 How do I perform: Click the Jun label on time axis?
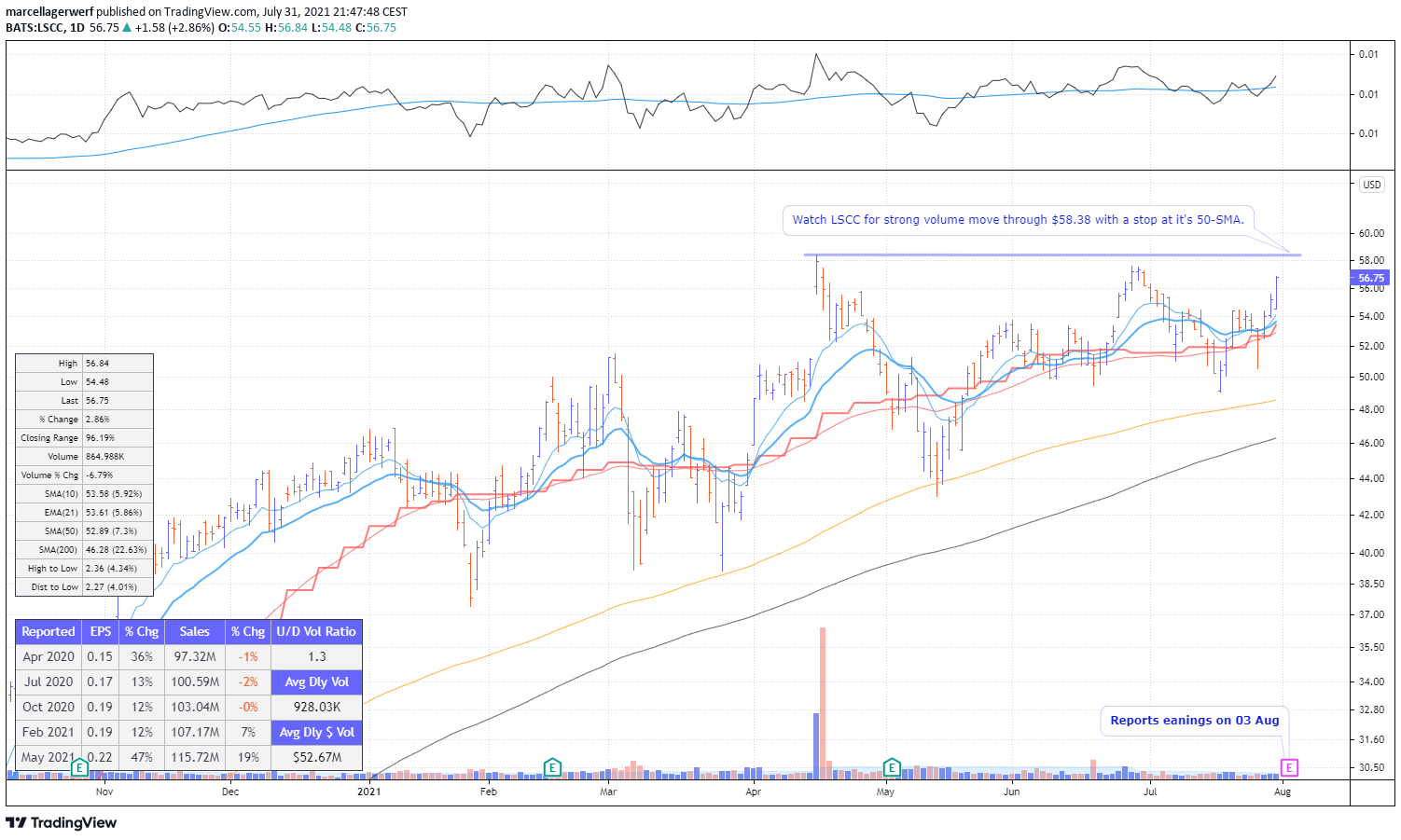pyautogui.click(x=1011, y=792)
